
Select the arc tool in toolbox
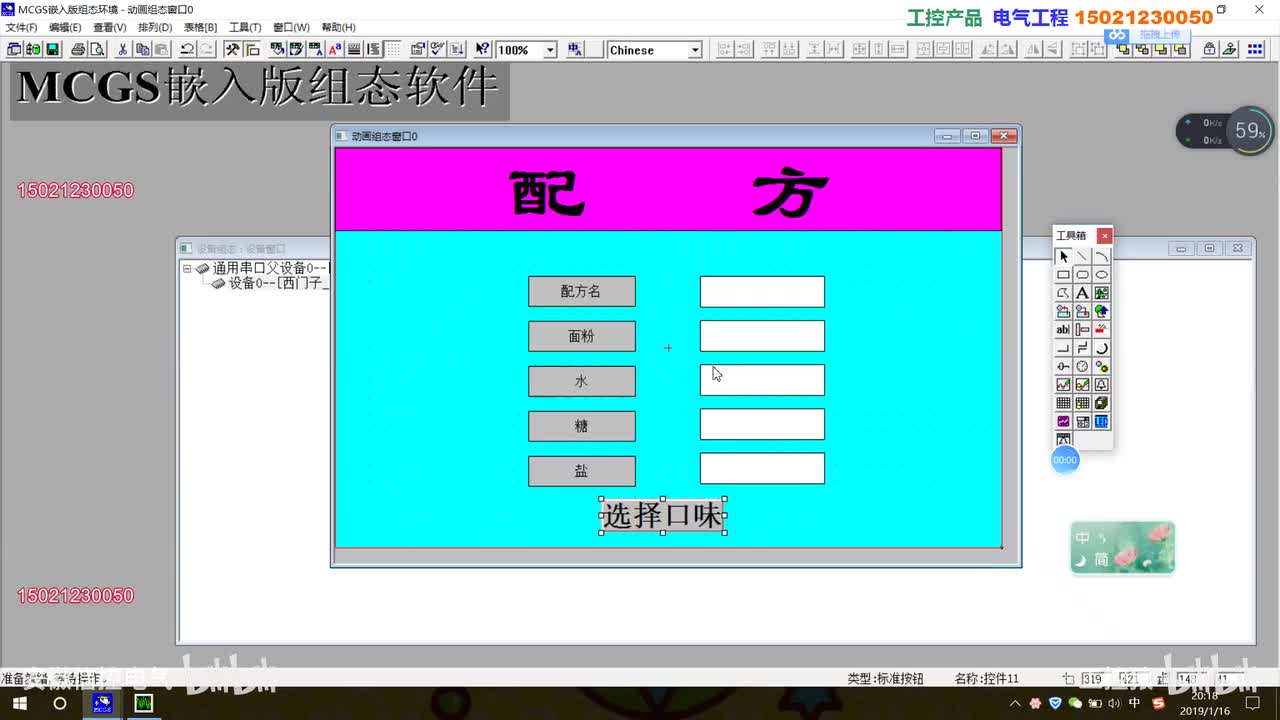(1101, 257)
